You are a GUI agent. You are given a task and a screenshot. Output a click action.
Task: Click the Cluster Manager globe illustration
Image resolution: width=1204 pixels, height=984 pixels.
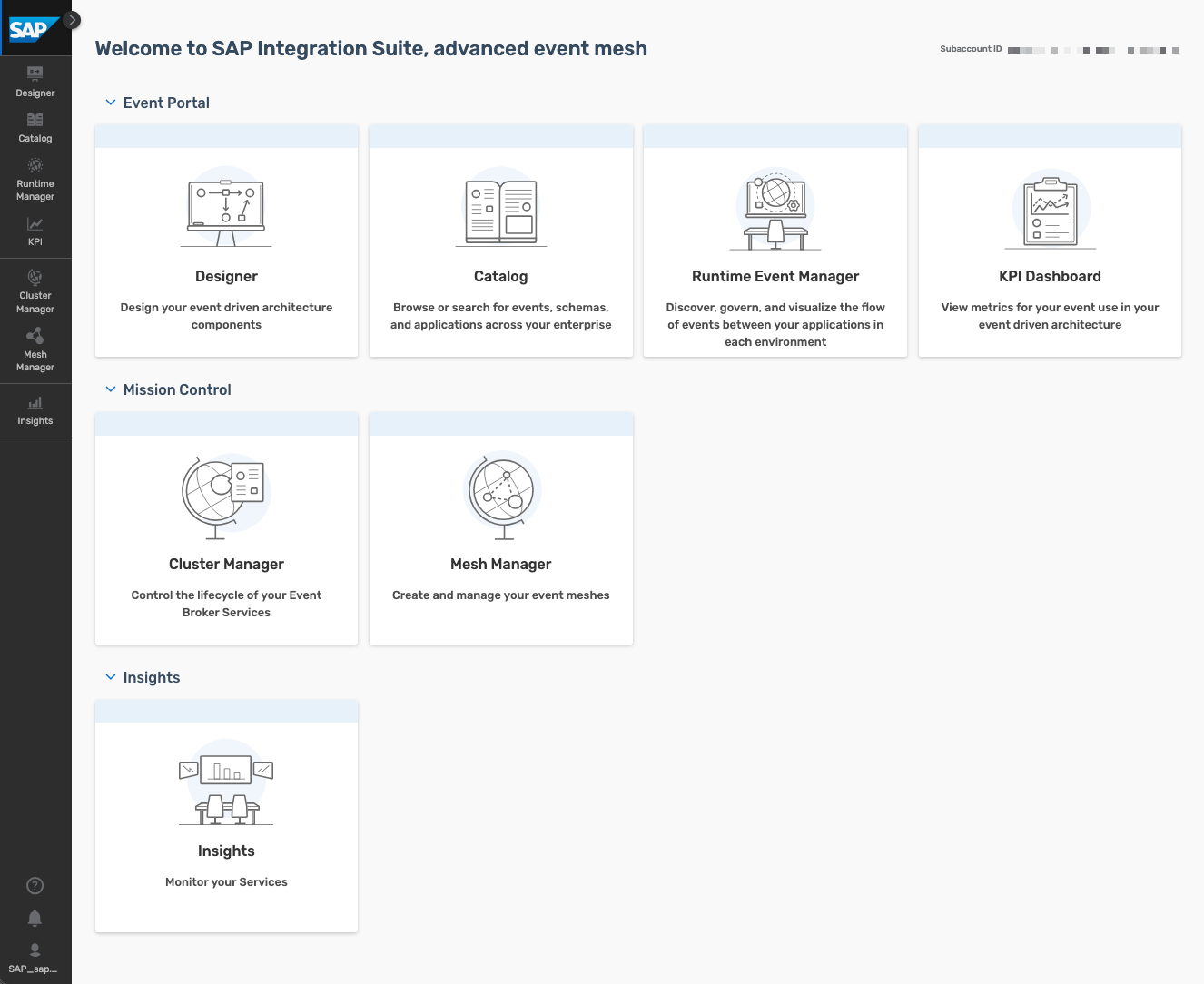pyautogui.click(x=226, y=496)
